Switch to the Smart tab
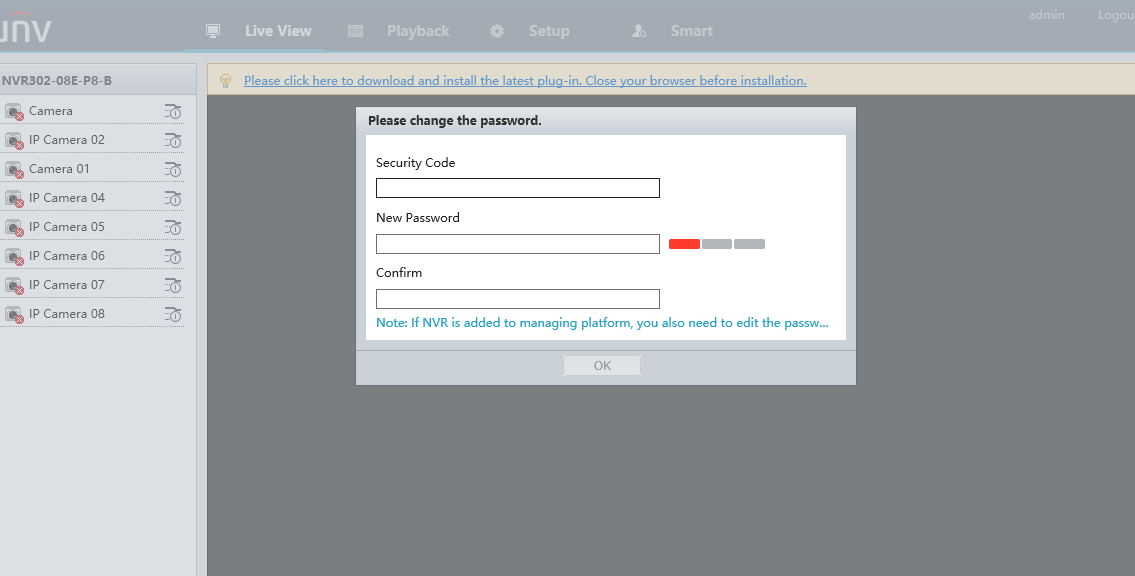The image size is (1135, 576). 691,31
